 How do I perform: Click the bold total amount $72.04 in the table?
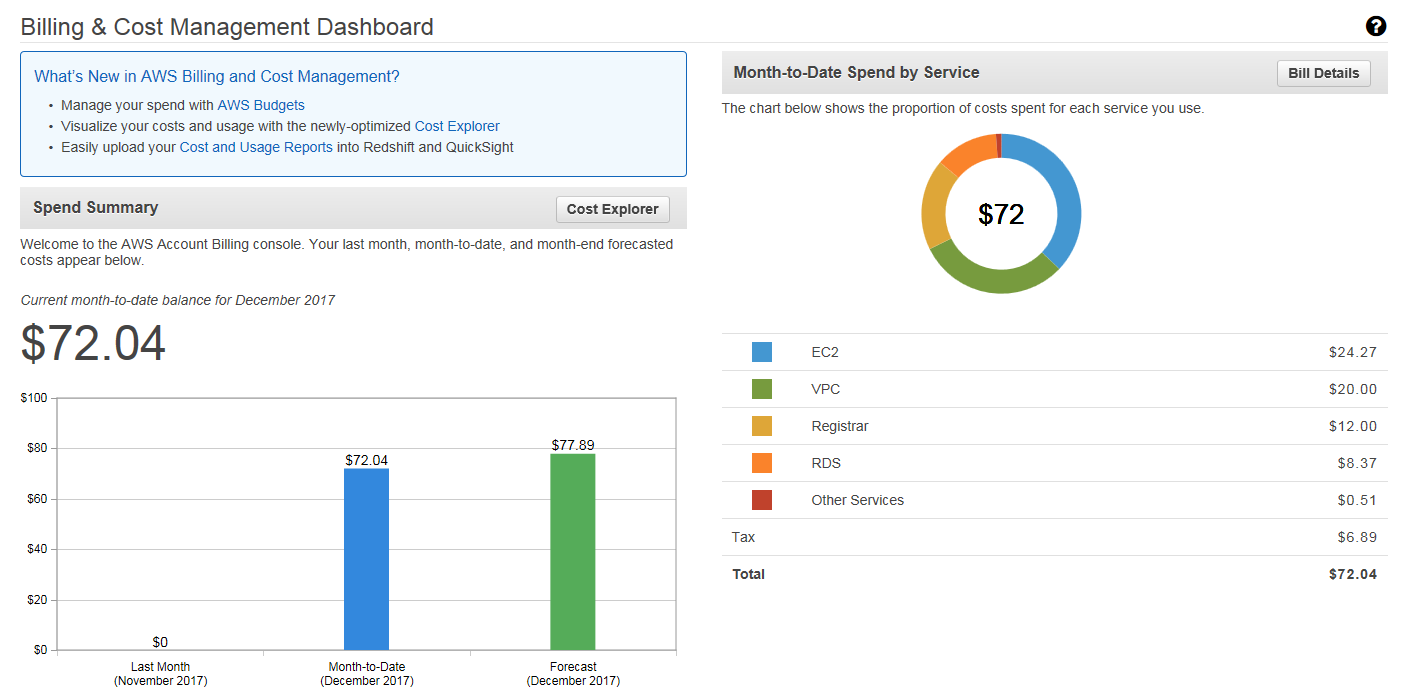point(1352,574)
